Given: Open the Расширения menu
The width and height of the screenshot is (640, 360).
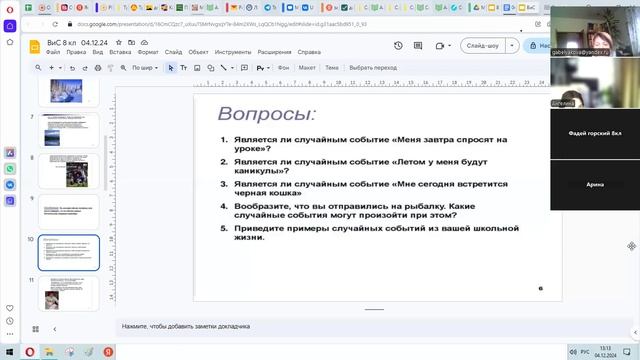Looking at the screenshot, I should [x=274, y=52].
